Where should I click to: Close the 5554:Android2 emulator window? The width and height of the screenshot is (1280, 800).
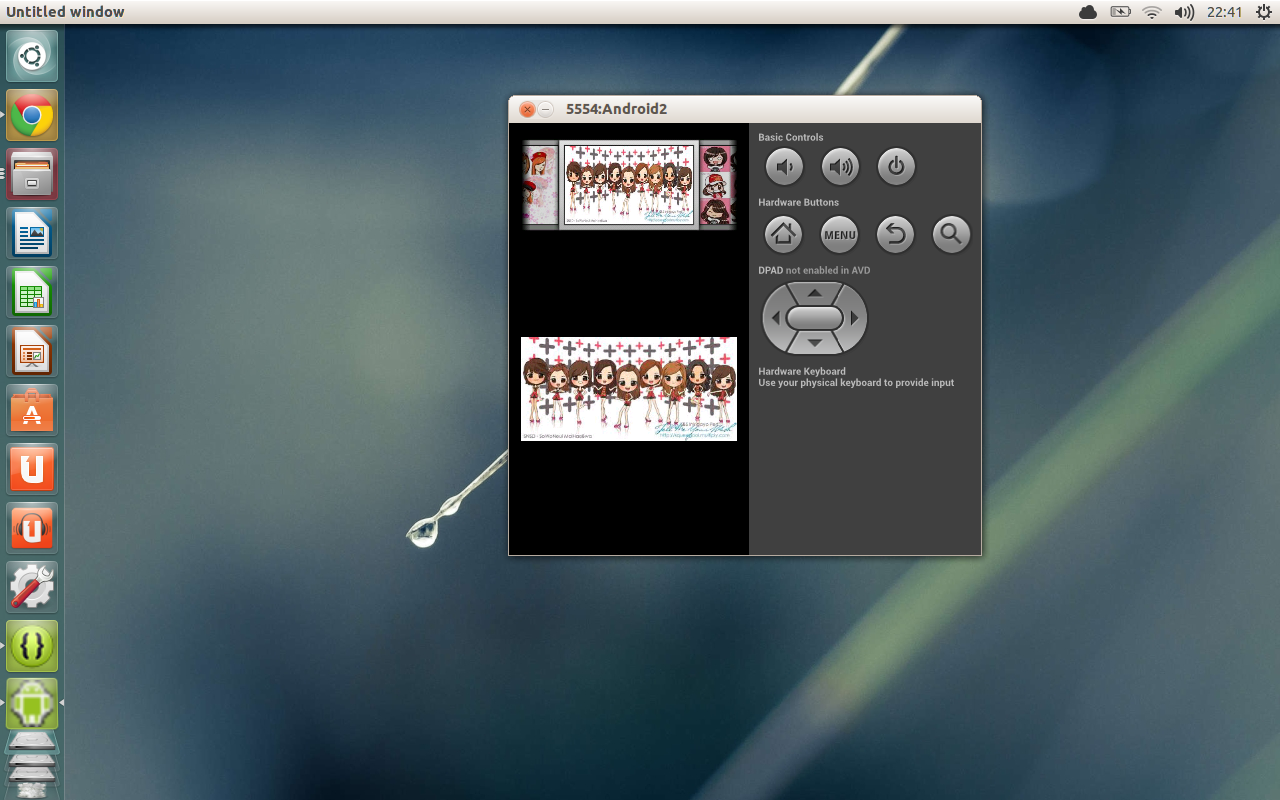pyautogui.click(x=527, y=109)
